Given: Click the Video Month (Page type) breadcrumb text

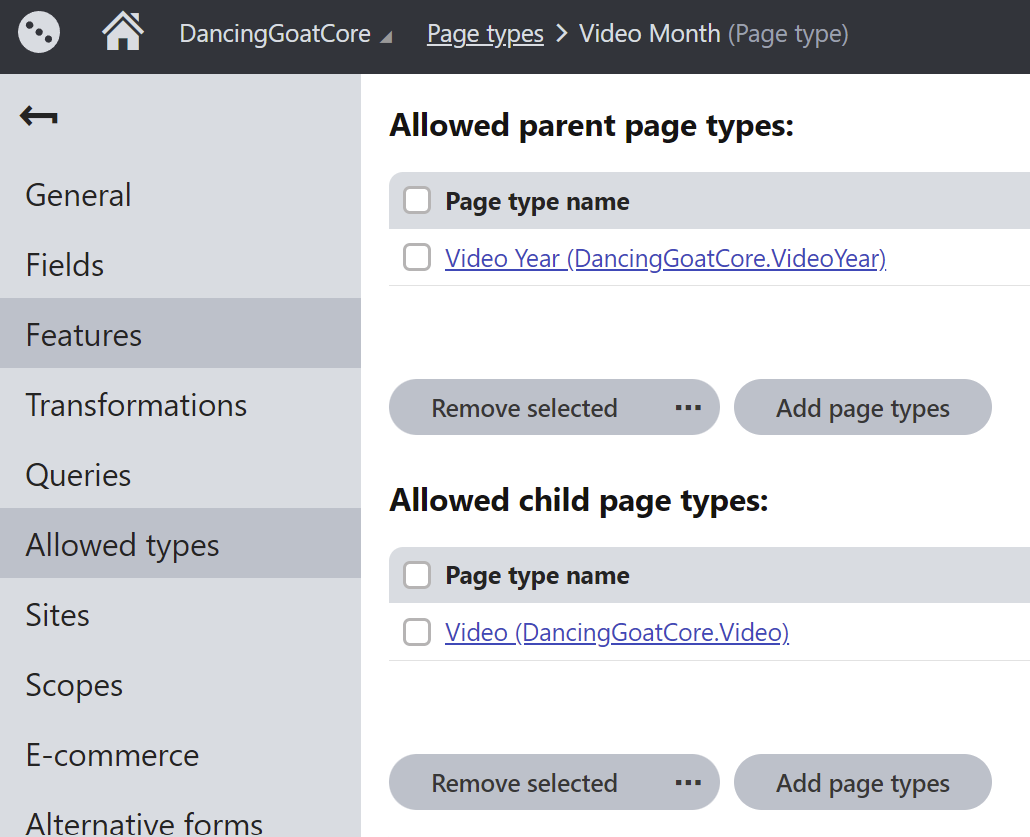Looking at the screenshot, I should [713, 34].
